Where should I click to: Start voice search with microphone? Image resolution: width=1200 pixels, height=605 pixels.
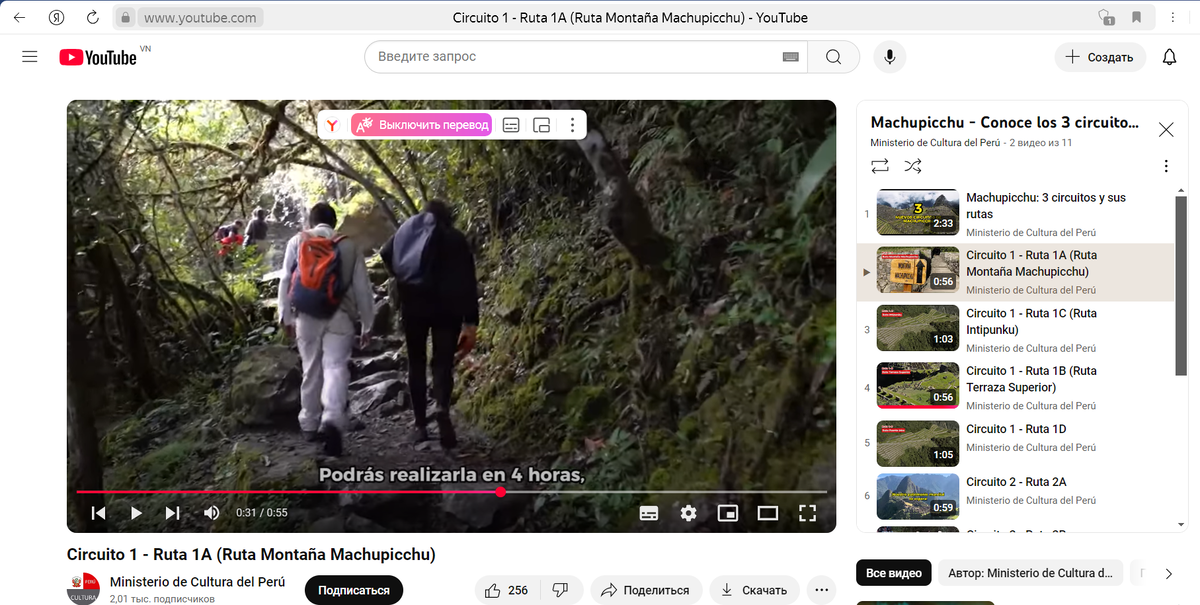tap(889, 57)
